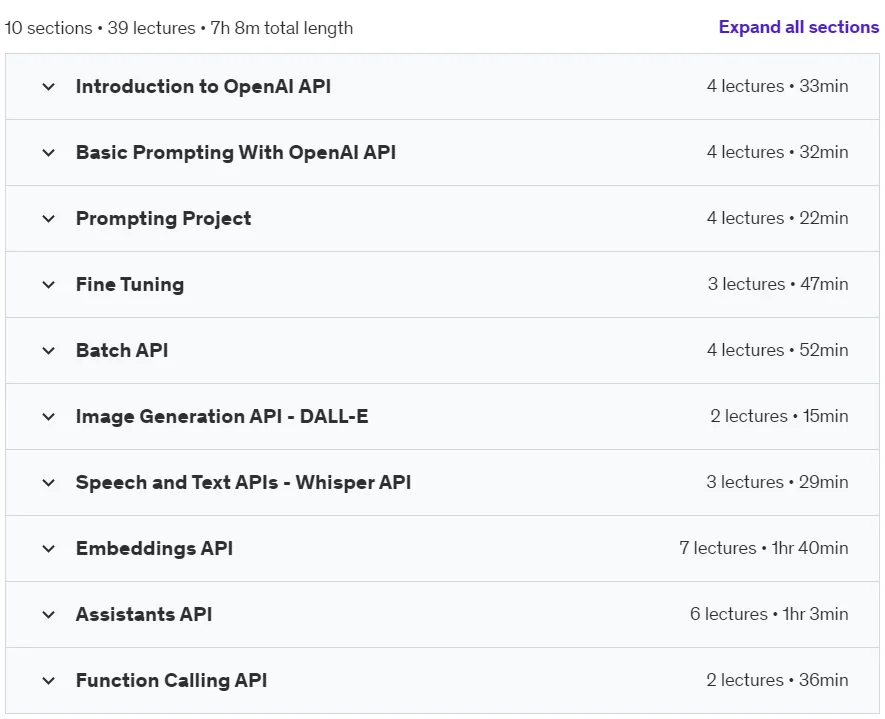Expand chevron for Basic Prompting With OpenAI API

pos(49,153)
